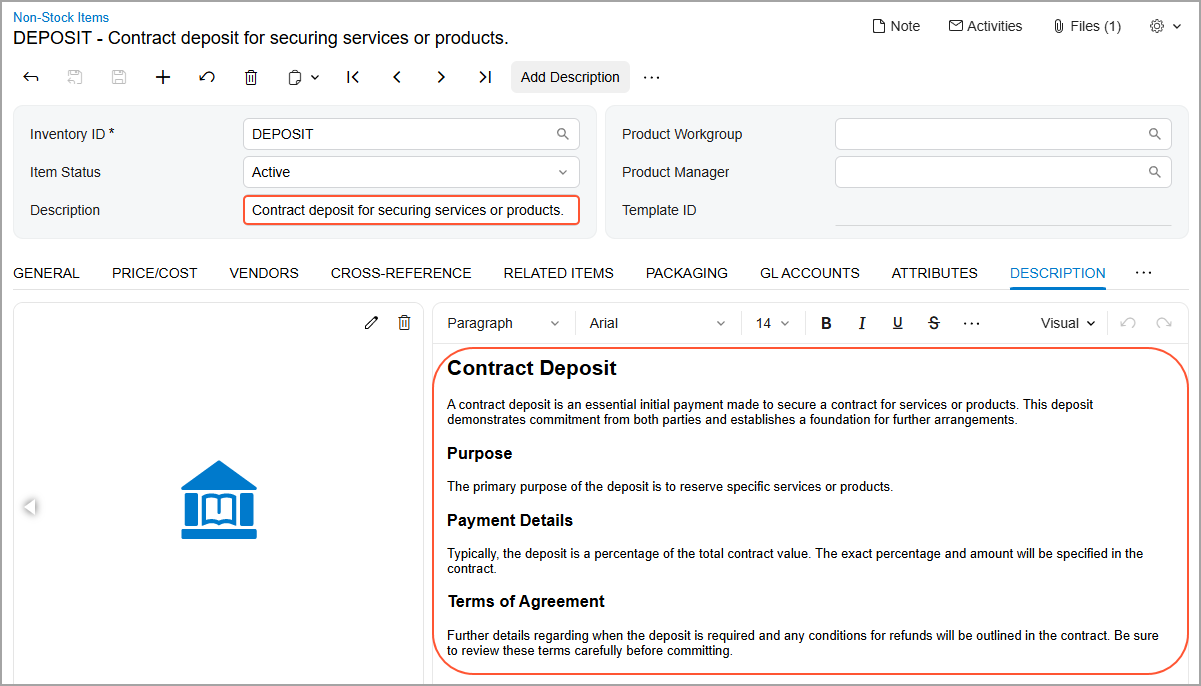Viewport: 1201px width, 686px height.
Task: Go to the next record
Action: [x=441, y=77]
